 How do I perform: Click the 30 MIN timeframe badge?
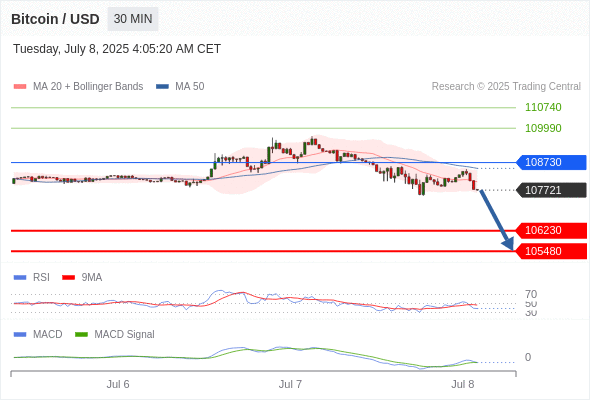click(133, 19)
